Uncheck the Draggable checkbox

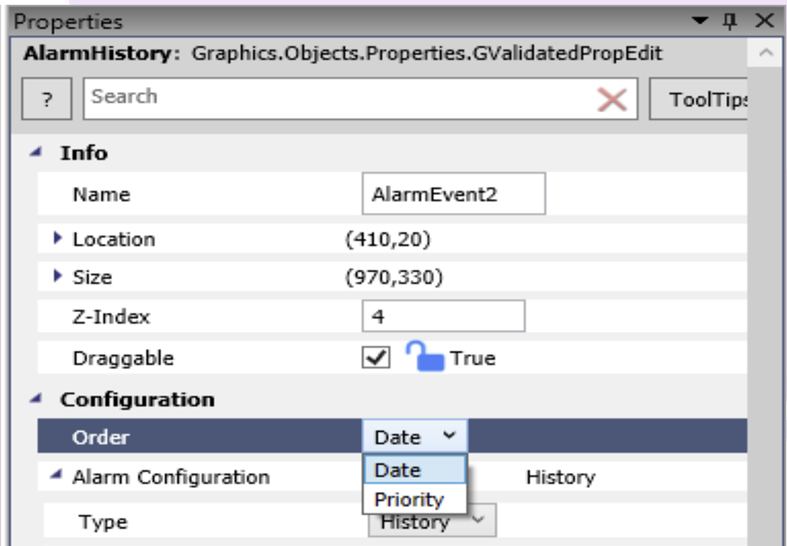[x=376, y=358]
